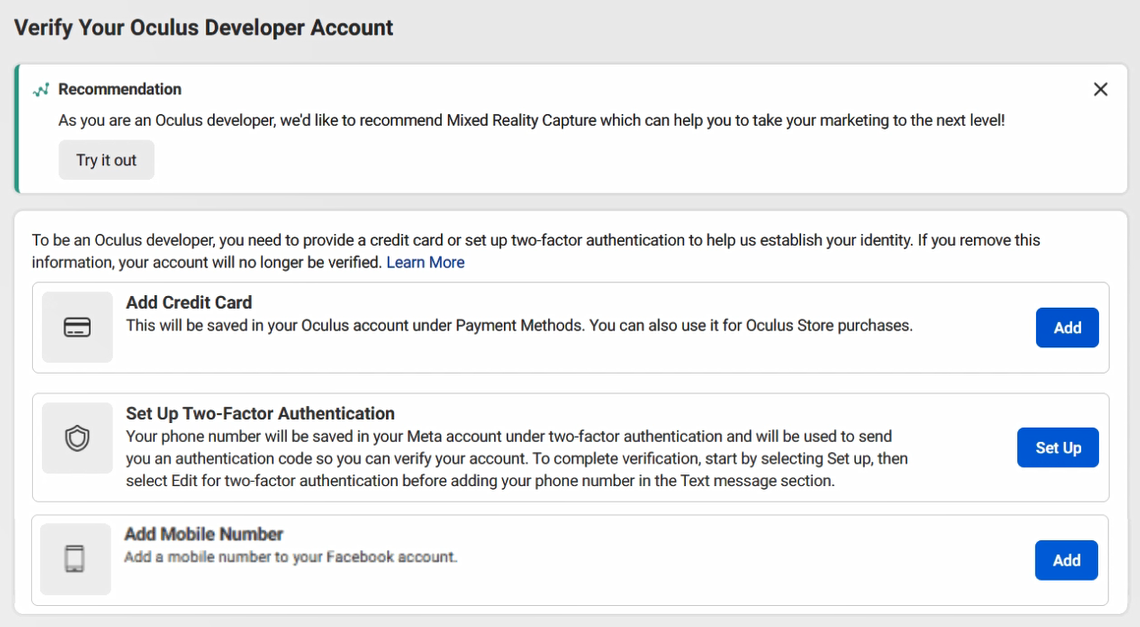Click the Recommendation sparkle icon

(41, 89)
